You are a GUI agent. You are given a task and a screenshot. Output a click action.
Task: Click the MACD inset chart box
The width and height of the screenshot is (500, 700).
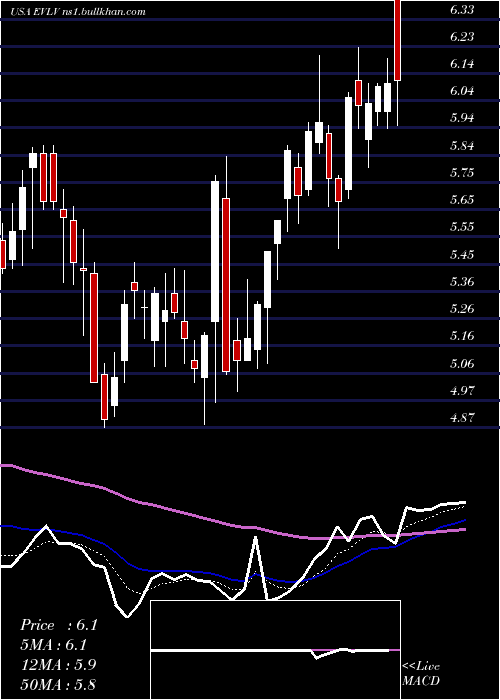[275, 650]
